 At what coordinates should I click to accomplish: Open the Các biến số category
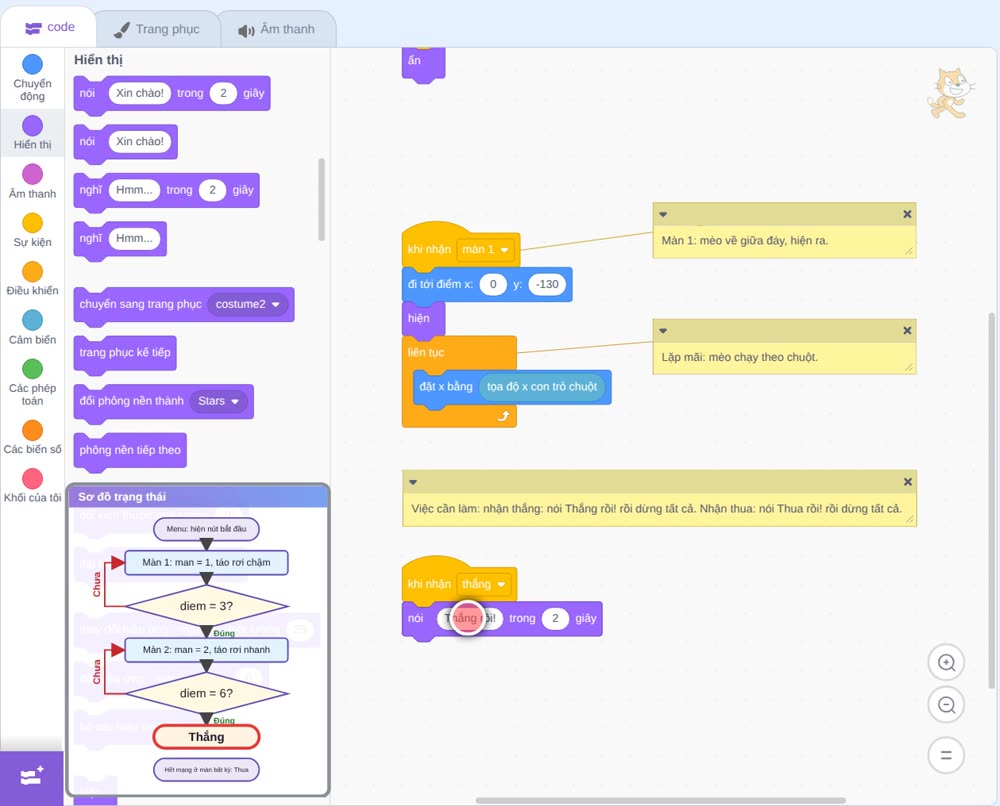(x=33, y=437)
